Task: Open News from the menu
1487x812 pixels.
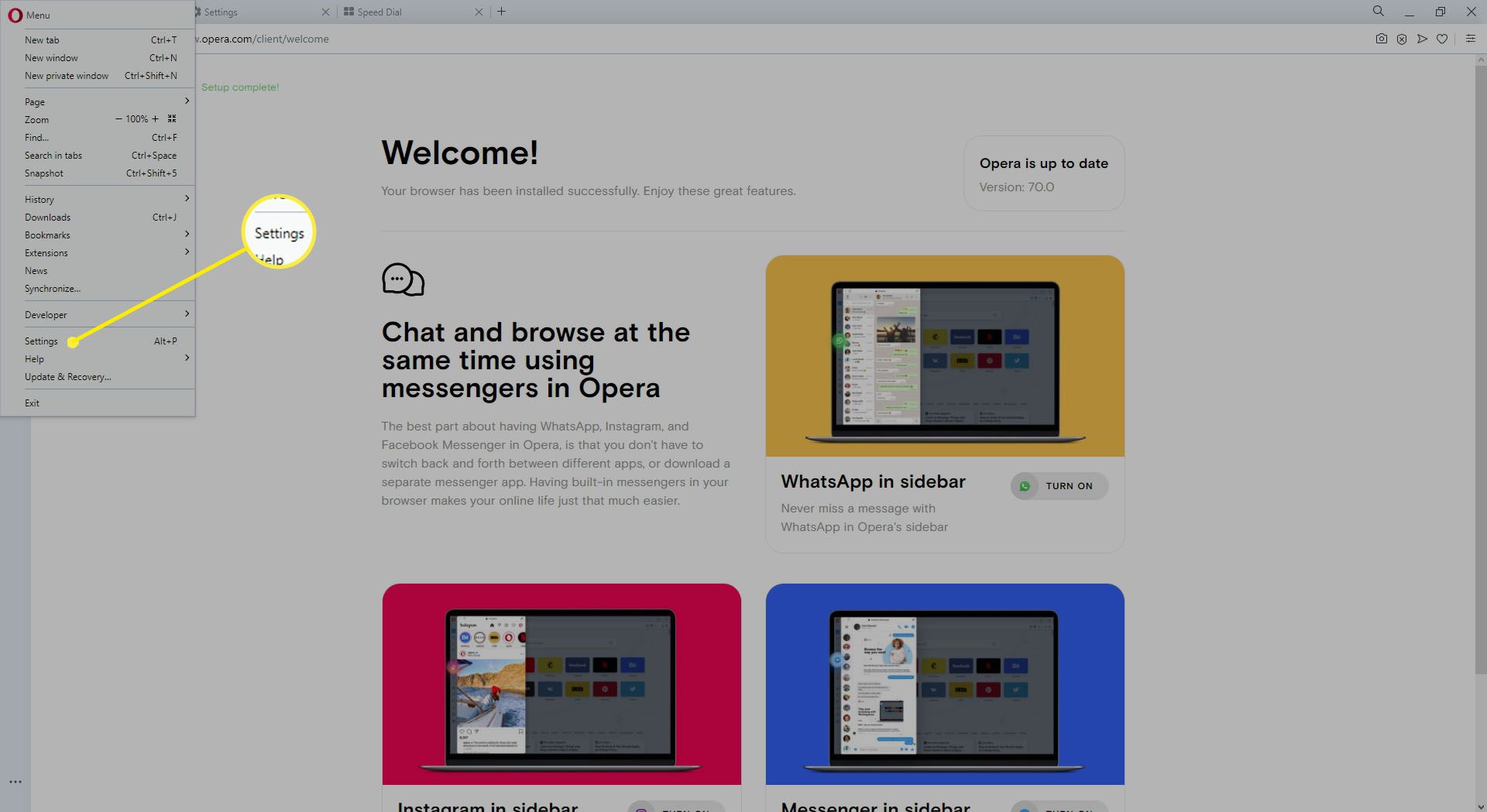Action: coord(98,271)
